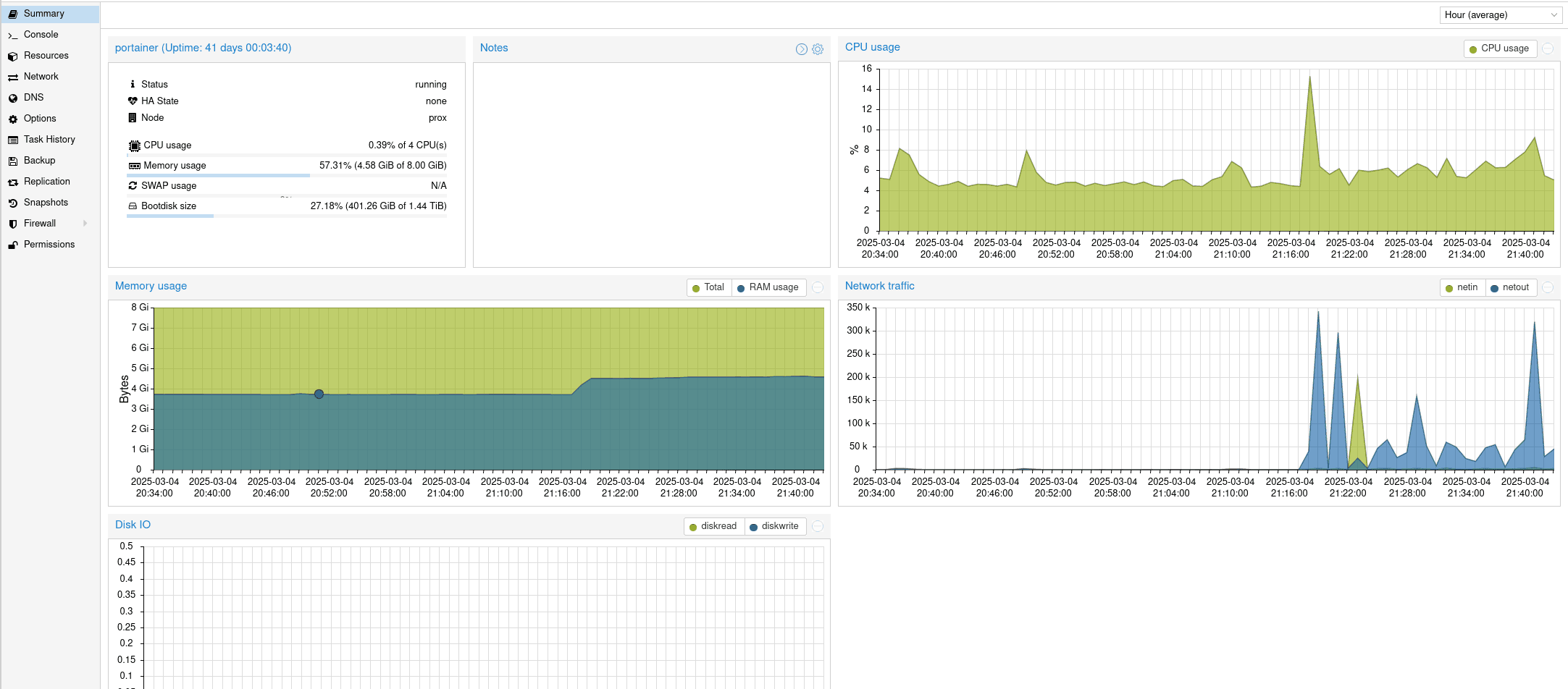1568x689 pixels.
Task: View the Task History
Action: click(x=49, y=139)
